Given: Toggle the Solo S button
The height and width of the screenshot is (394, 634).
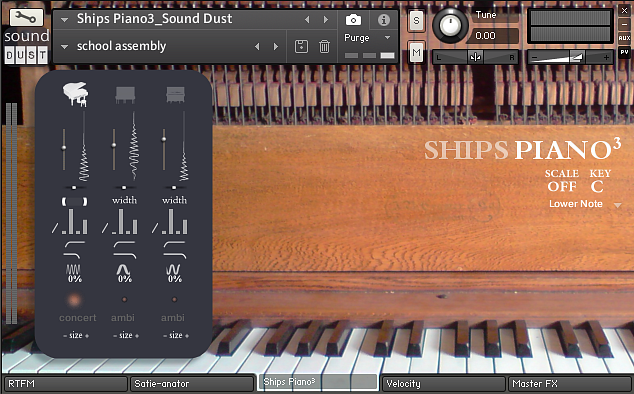Looking at the screenshot, I should [x=416, y=20].
